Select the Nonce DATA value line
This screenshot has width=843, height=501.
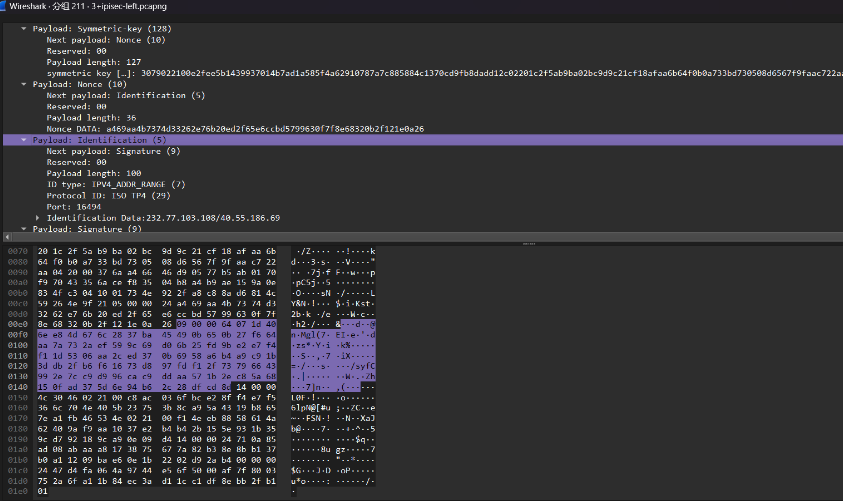(x=235, y=129)
